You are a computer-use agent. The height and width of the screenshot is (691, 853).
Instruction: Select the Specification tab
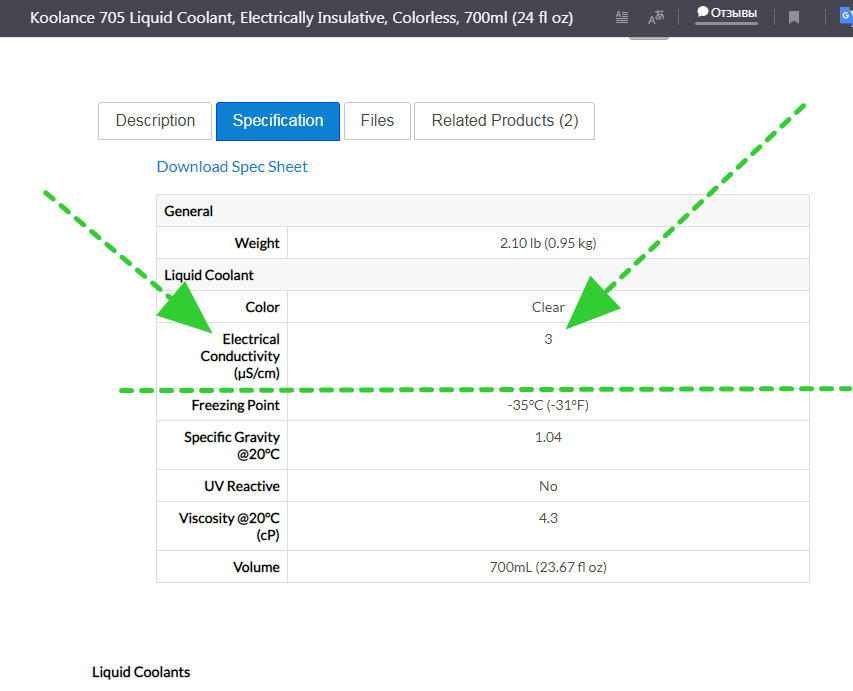(278, 121)
